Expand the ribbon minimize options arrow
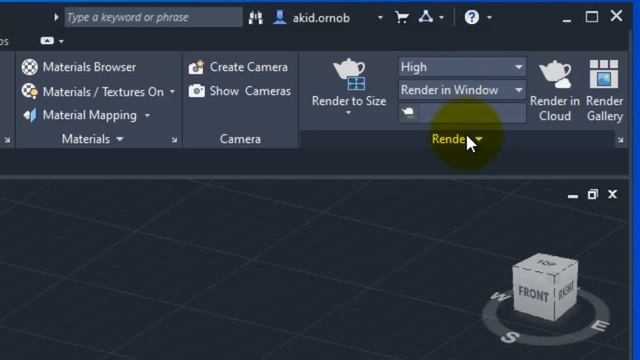640x360 pixels. pyautogui.click(x=61, y=41)
